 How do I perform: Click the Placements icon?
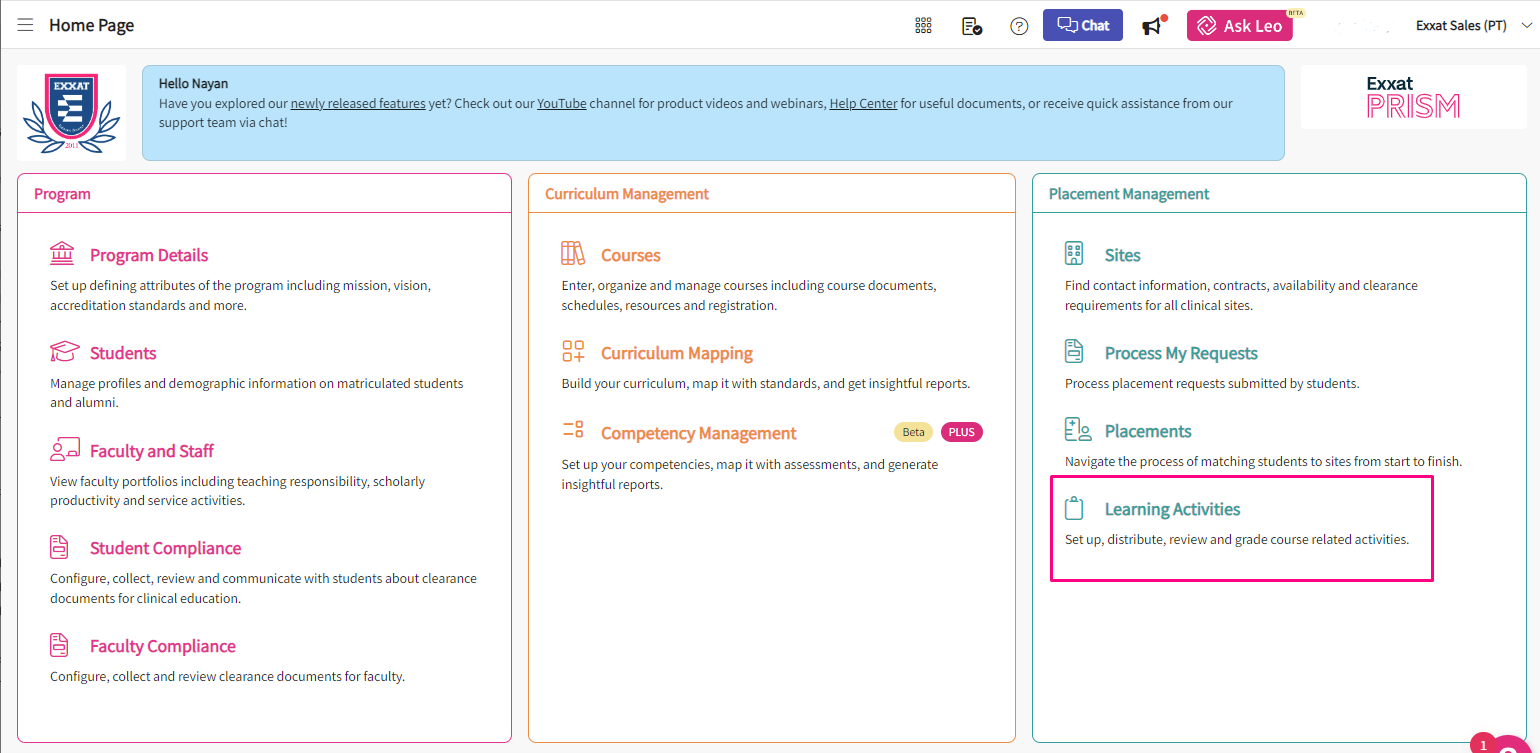pyautogui.click(x=1078, y=430)
